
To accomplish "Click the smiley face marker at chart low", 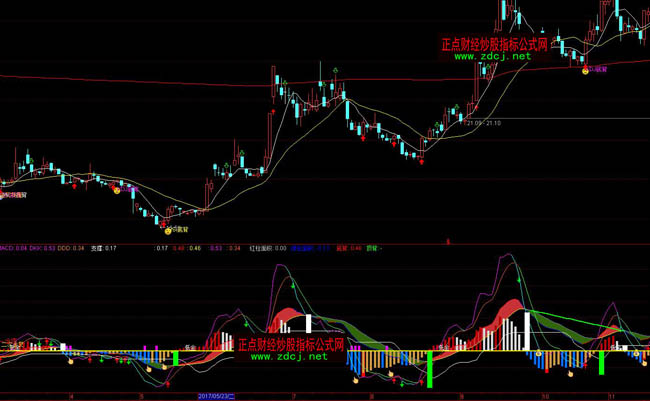I will coord(168,230).
